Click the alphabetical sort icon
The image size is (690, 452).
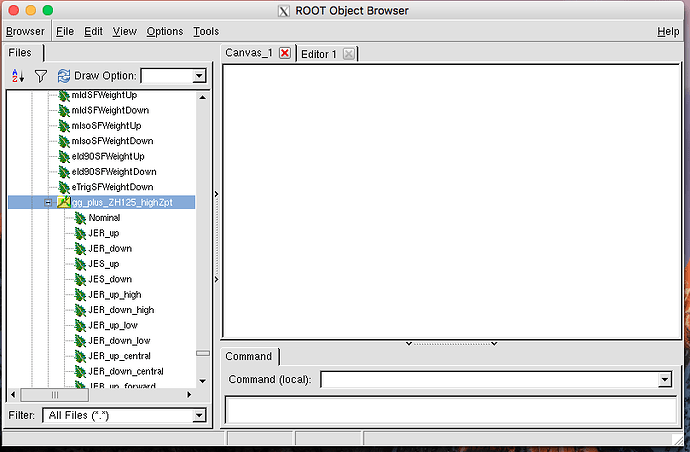(x=18, y=76)
